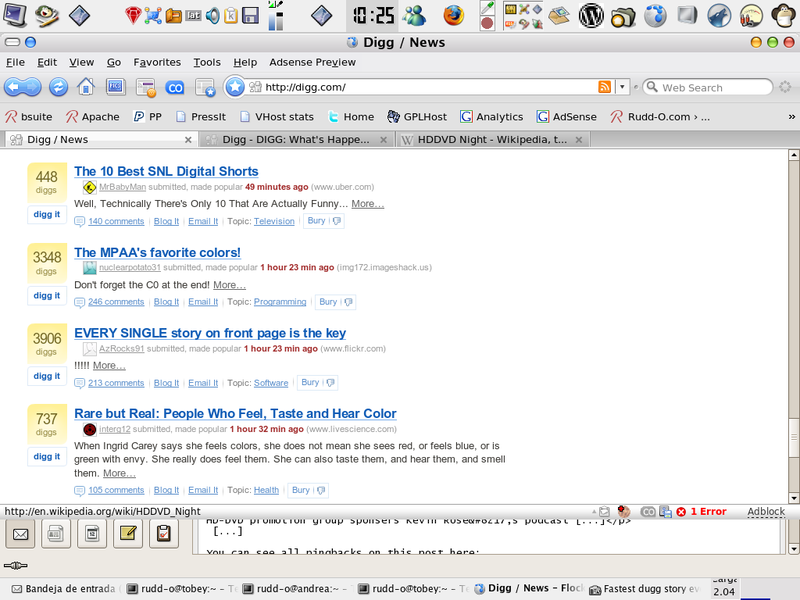
Task: Click the 10:25 clock in top panel
Action: (x=374, y=15)
